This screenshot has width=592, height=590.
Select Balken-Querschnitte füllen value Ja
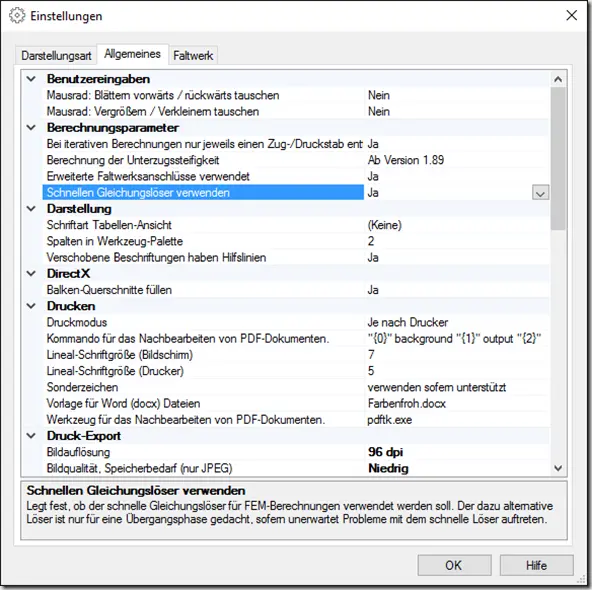point(373,290)
